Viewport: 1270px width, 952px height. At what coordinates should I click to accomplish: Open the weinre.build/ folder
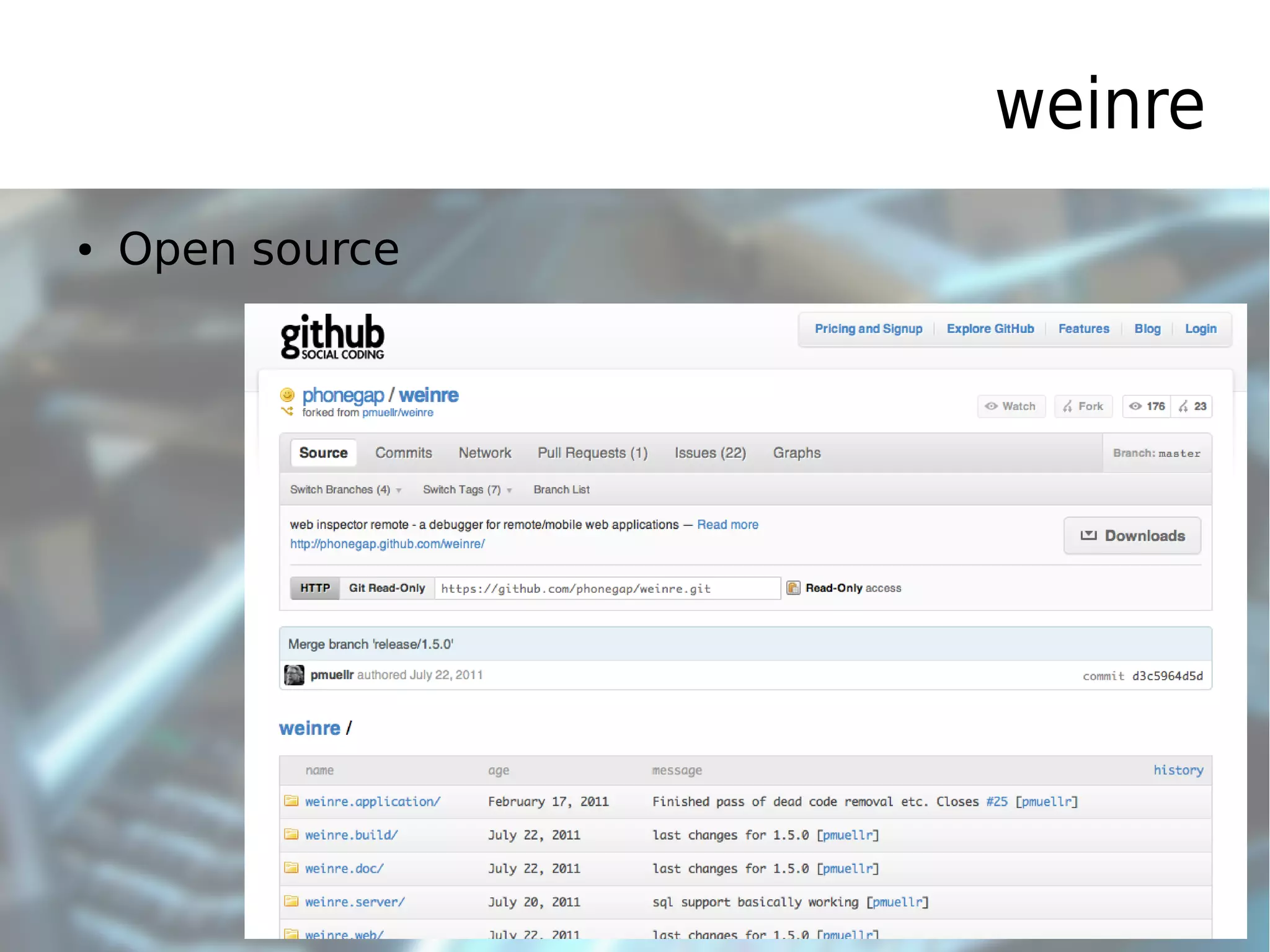click(x=351, y=835)
